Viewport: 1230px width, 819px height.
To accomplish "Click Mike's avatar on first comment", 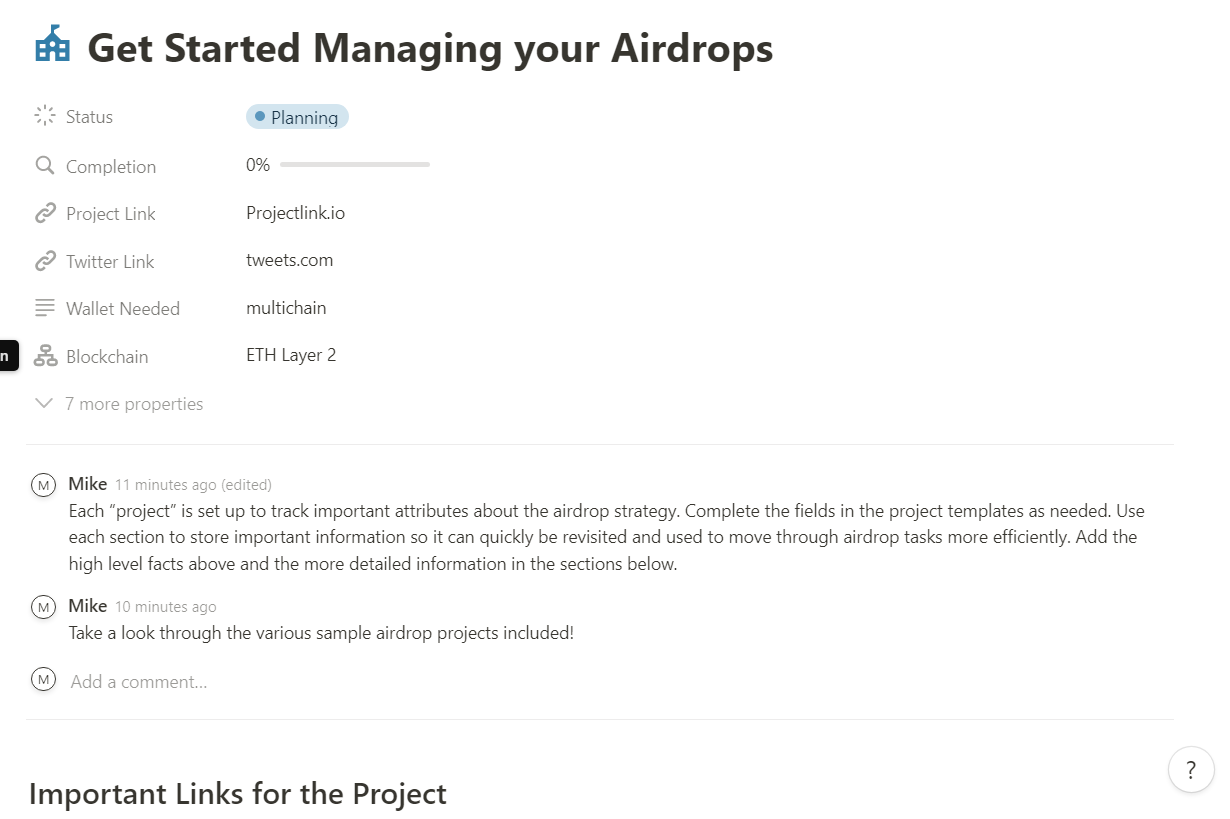I will [43, 485].
